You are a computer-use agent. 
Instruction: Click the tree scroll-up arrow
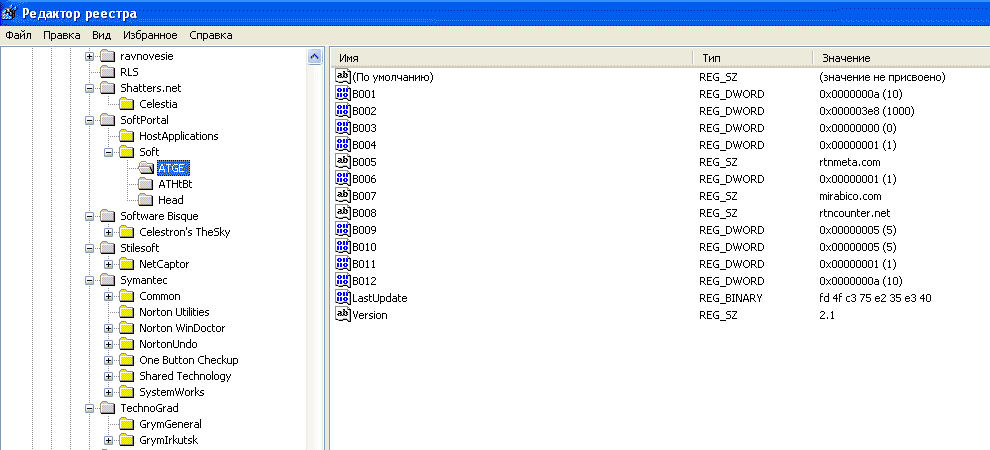[314, 57]
